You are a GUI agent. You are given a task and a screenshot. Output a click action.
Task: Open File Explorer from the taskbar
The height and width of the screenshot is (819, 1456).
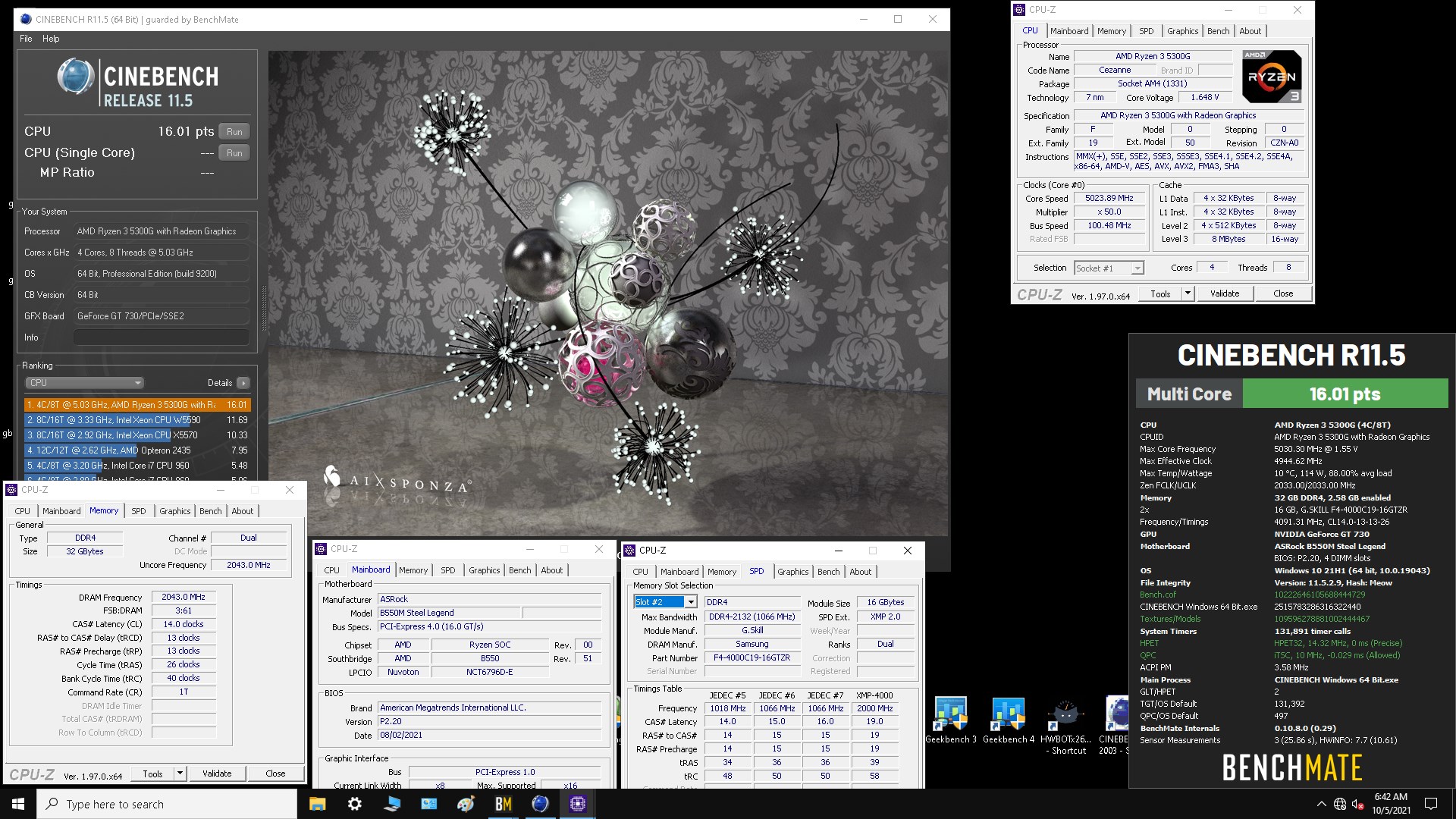click(317, 804)
